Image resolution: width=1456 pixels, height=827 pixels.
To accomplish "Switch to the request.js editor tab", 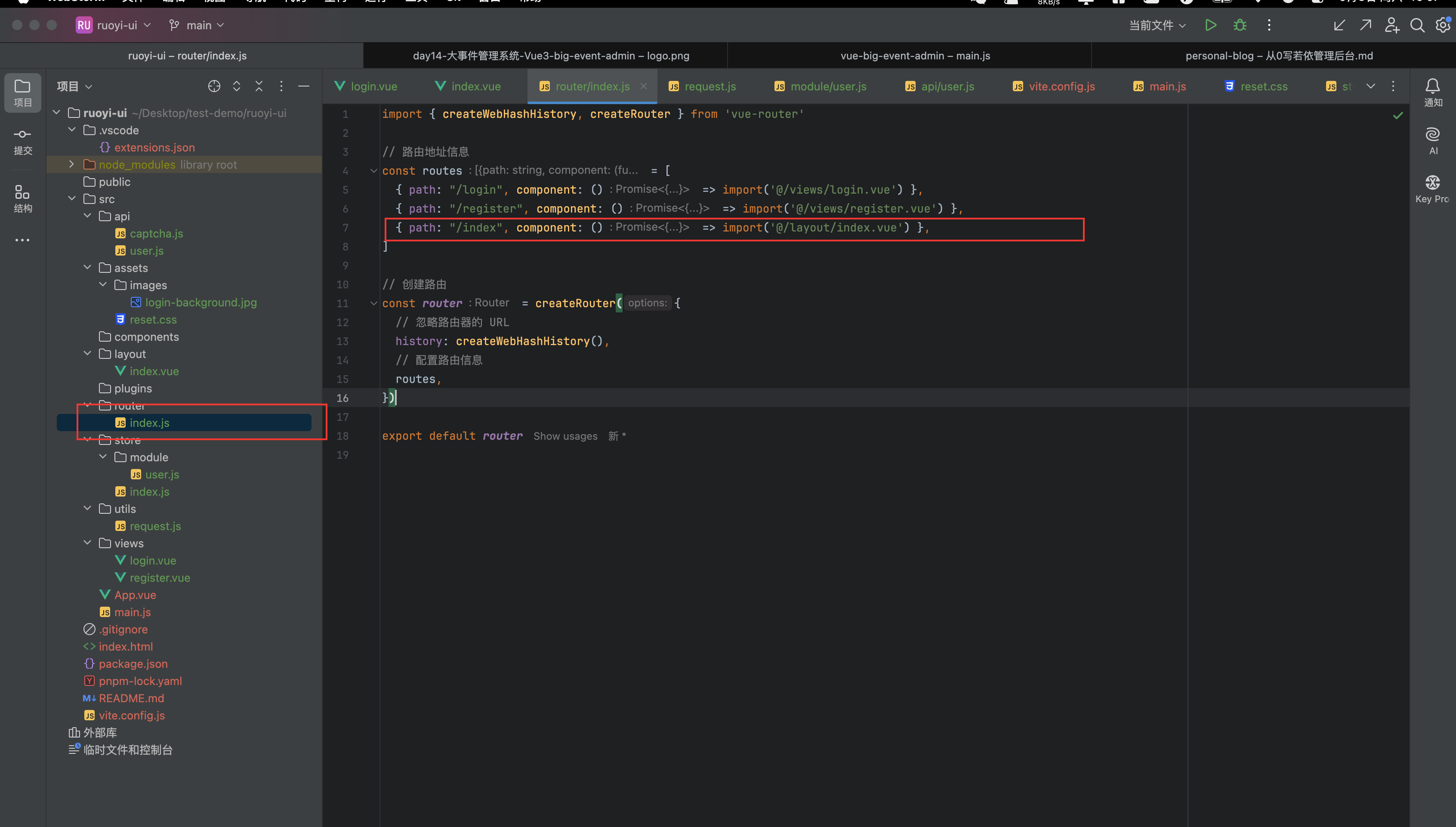I will (x=703, y=86).
